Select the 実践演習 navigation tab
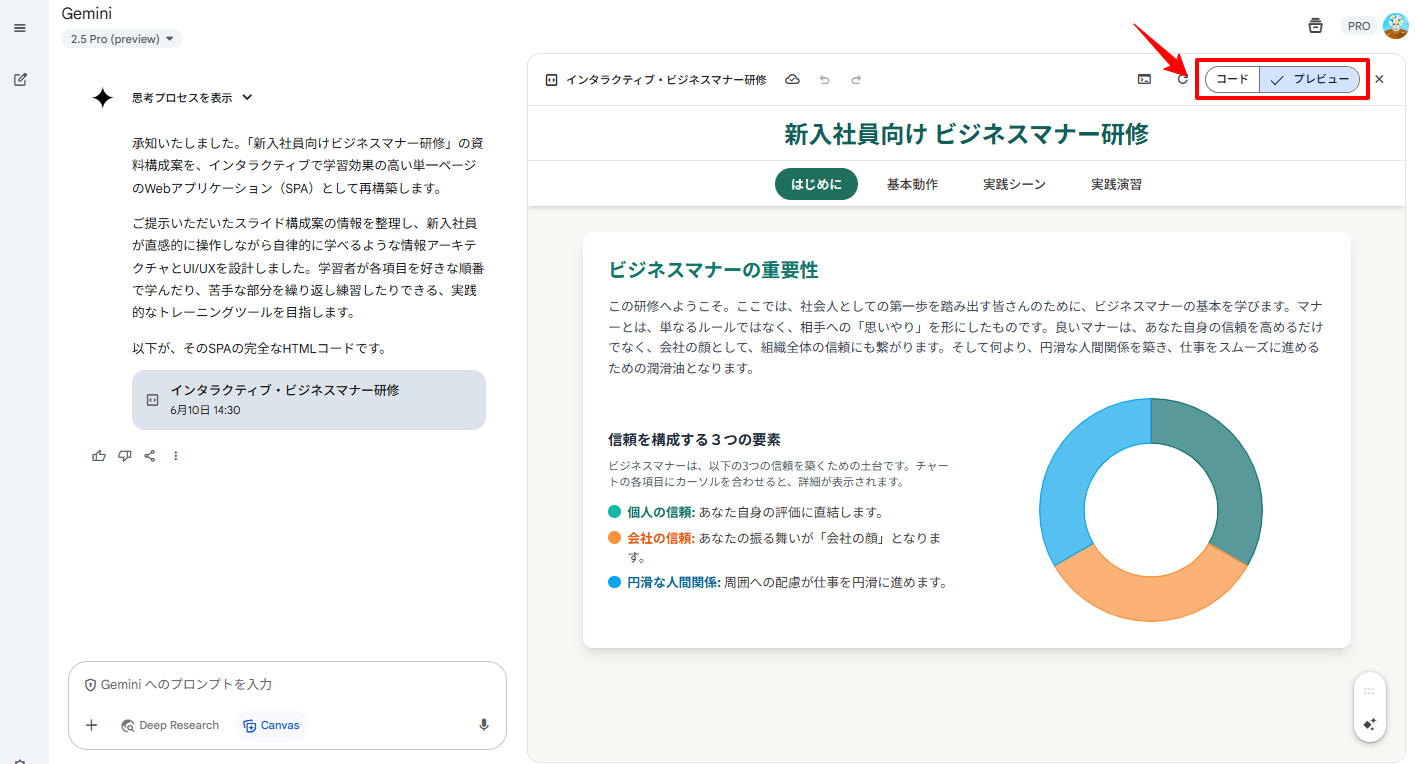 tap(1116, 184)
